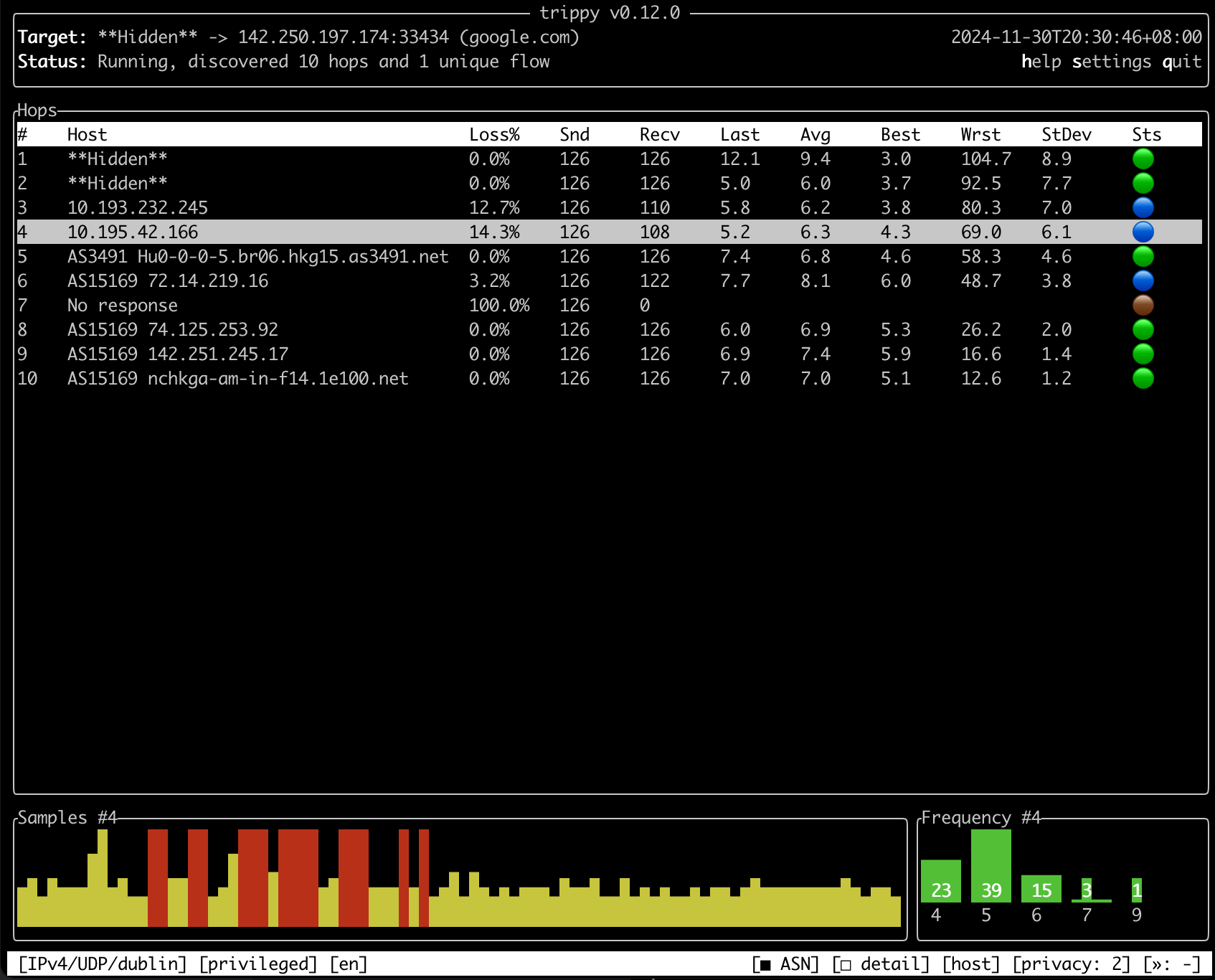
Task: Click the Samples #4 panel title
Action: point(67,817)
